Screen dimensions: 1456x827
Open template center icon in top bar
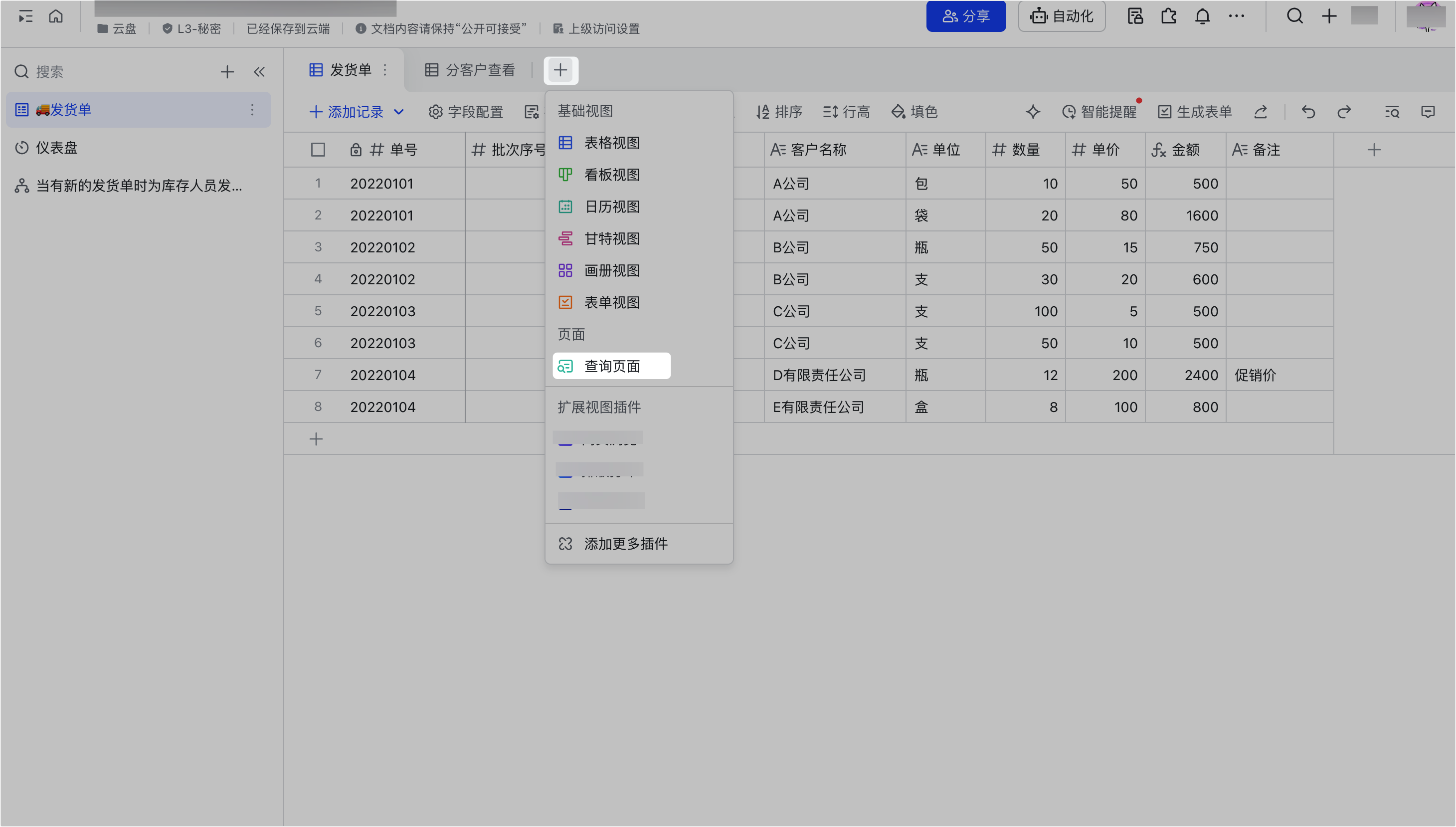[x=1135, y=16]
